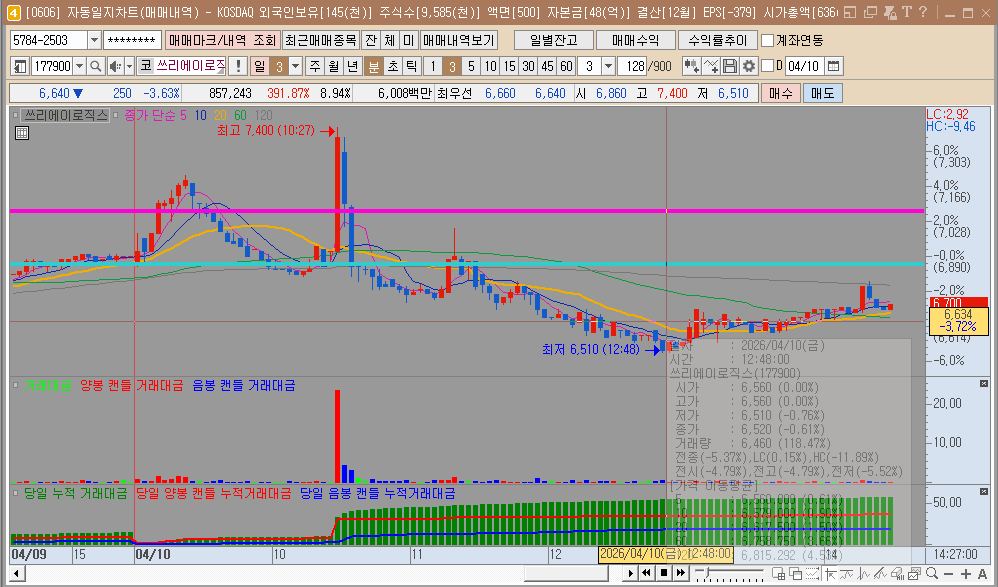This screenshot has width=998, height=587.
Task: Click the T font icon in title bar
Action: [907, 12]
